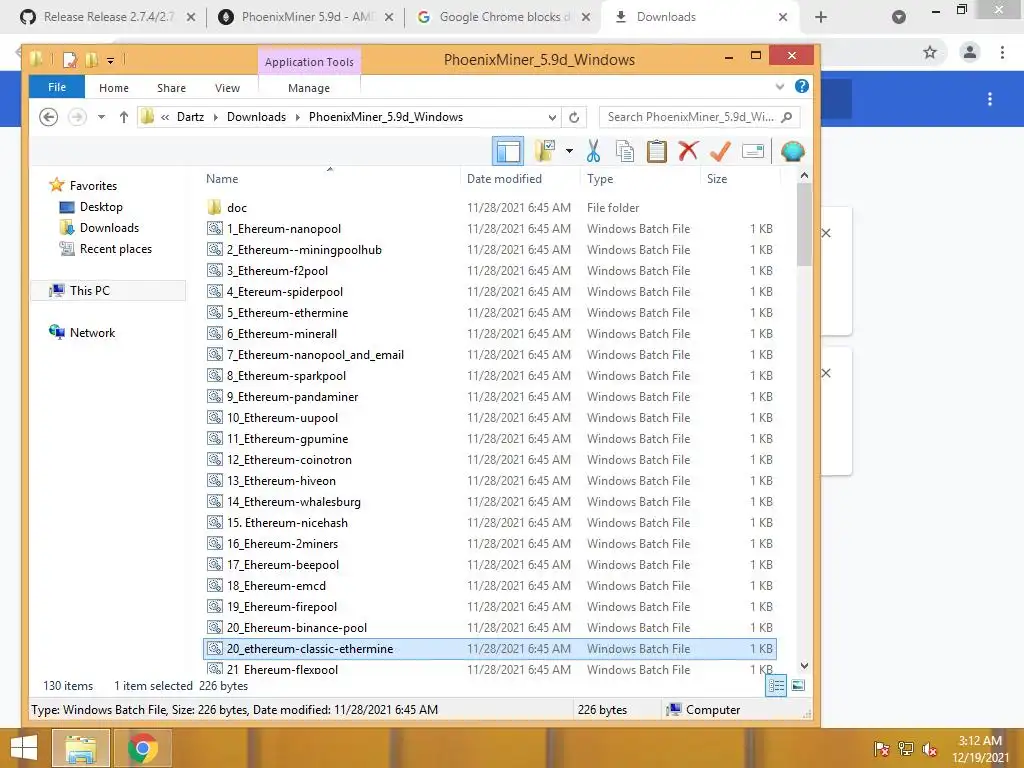This screenshot has width=1024, height=768.
Task: Select This PC in navigation pane
Action: click(x=89, y=291)
